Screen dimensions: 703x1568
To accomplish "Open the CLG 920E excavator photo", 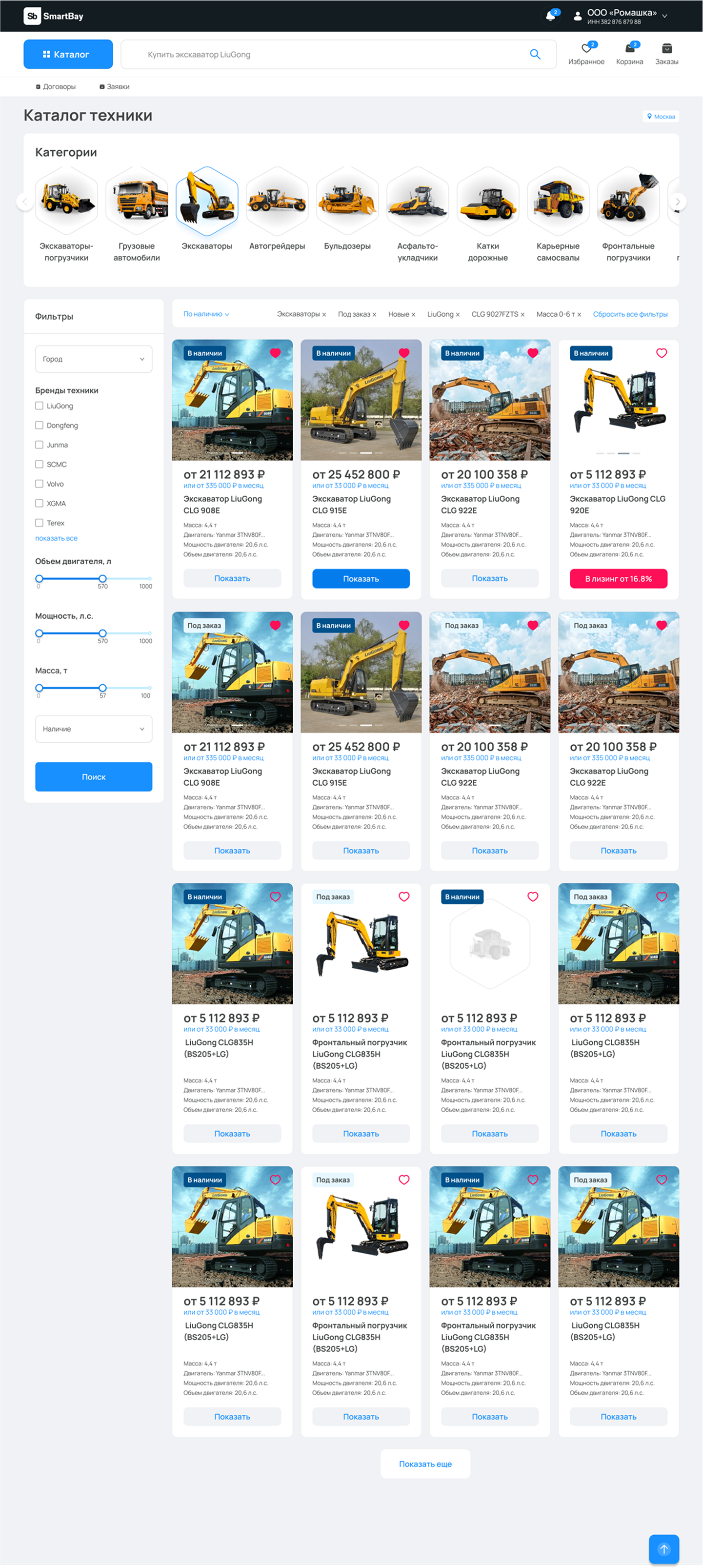I will coord(619,401).
